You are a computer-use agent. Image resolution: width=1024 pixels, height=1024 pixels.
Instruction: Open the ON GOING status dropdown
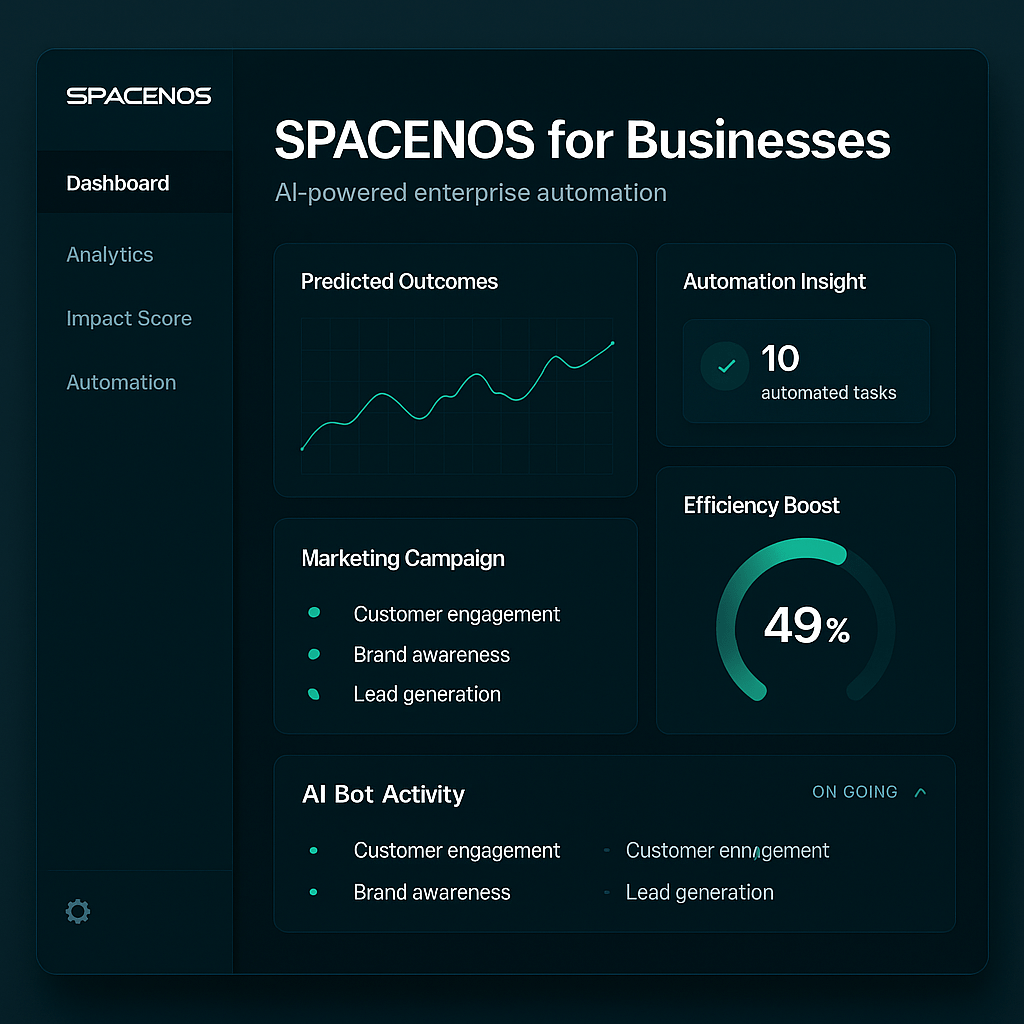(x=855, y=791)
